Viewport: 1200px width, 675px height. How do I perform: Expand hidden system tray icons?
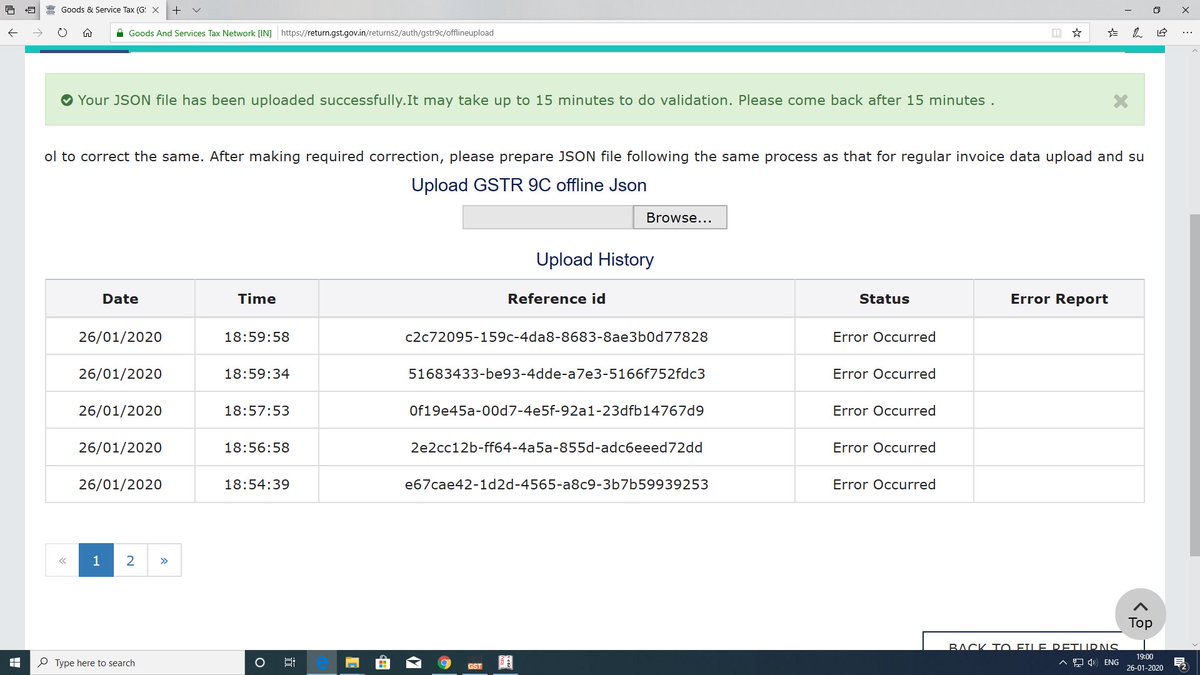pos(1062,662)
